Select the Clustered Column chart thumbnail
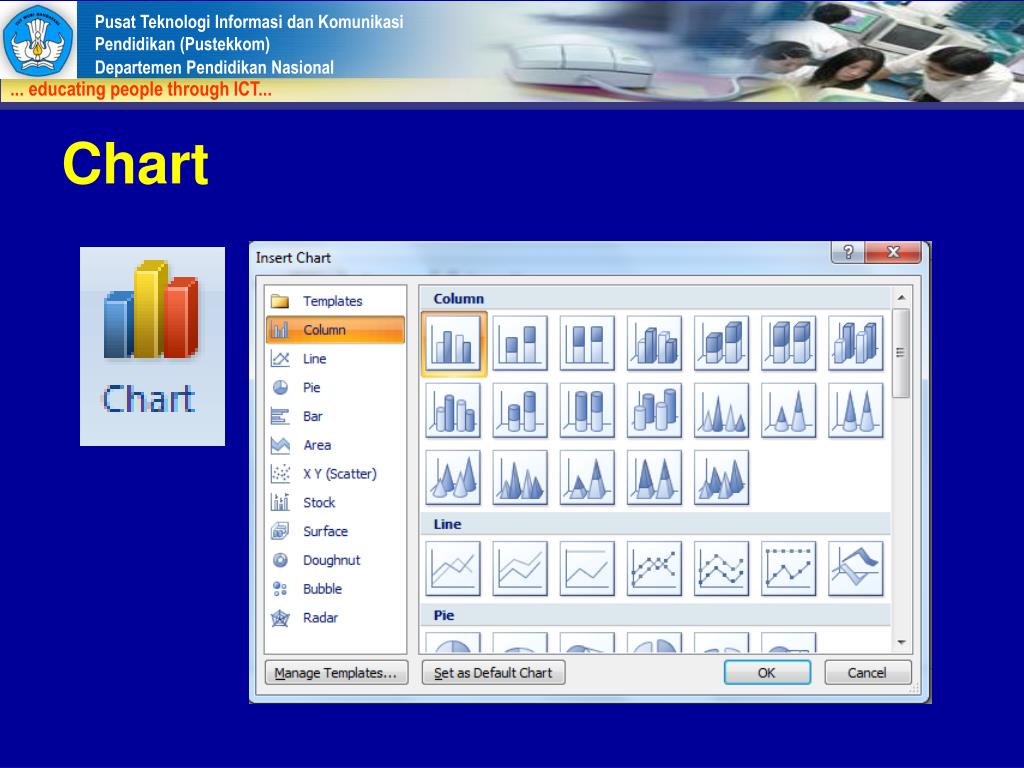Image resolution: width=1024 pixels, height=768 pixels. (x=453, y=344)
